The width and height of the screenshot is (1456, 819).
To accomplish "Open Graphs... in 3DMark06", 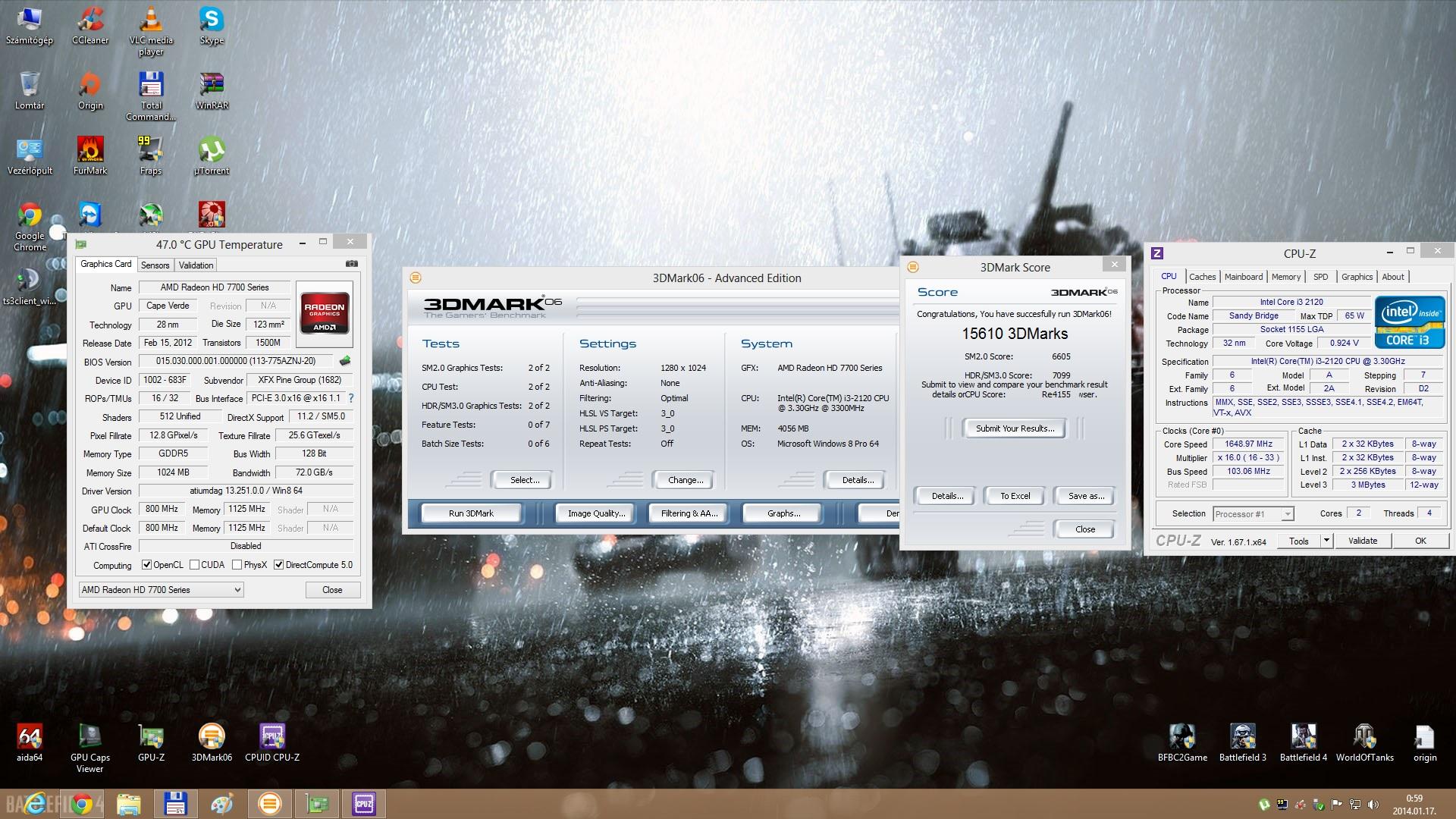I will point(783,513).
